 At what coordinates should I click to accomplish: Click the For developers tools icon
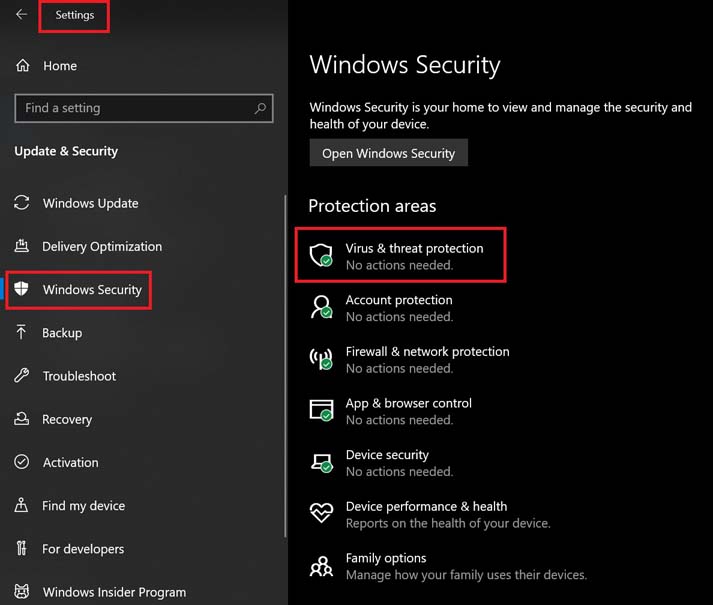(x=21, y=548)
